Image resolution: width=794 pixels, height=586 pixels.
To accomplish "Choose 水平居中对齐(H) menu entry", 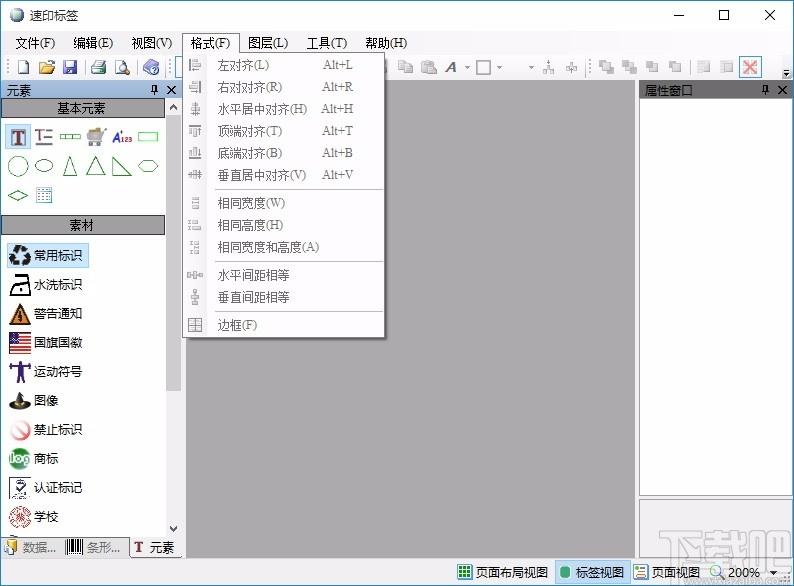I will pos(283,109).
